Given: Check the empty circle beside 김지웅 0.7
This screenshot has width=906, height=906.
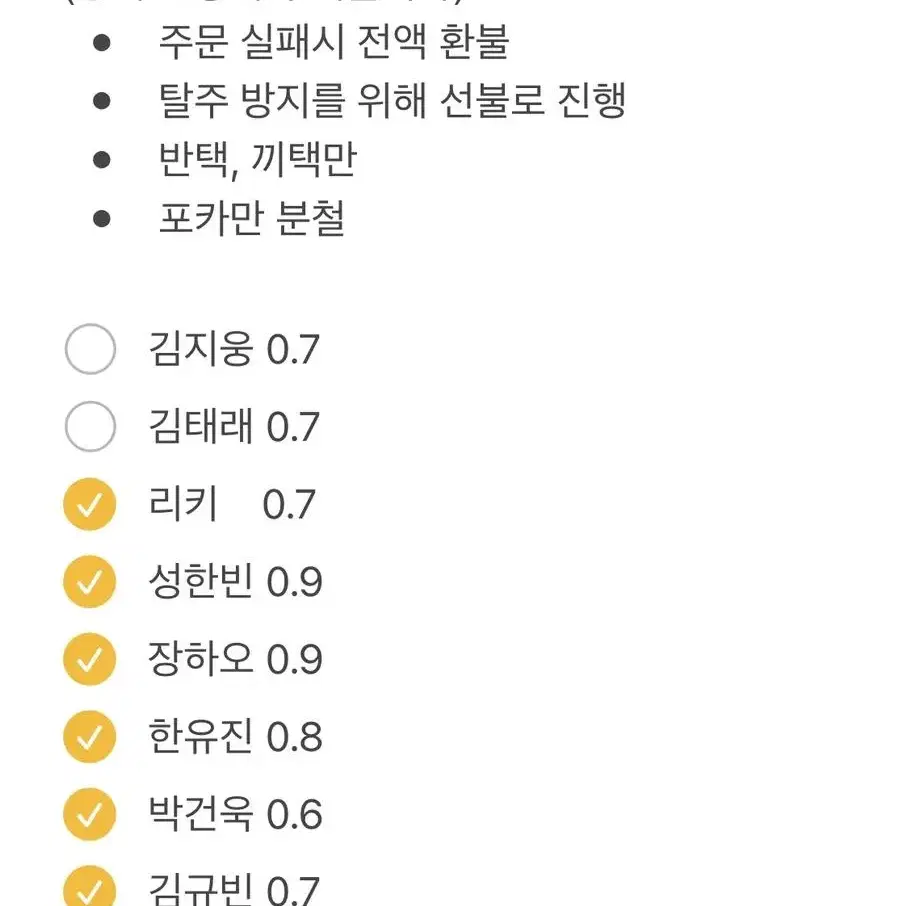Looking at the screenshot, I should click(90, 349).
